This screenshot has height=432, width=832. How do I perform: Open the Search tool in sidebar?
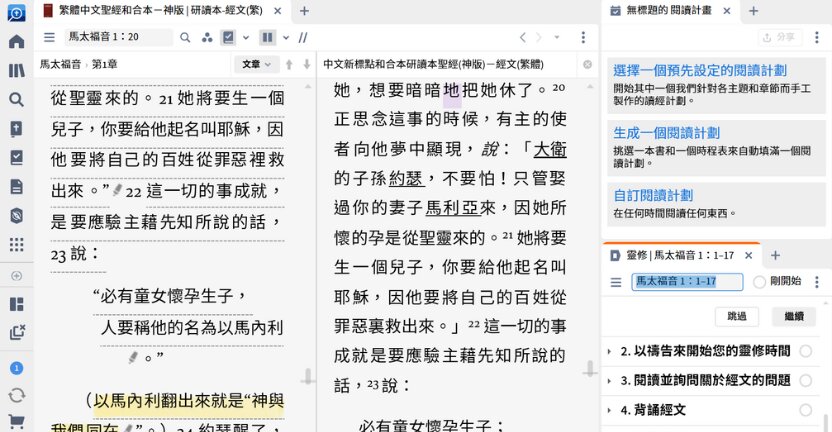point(16,99)
